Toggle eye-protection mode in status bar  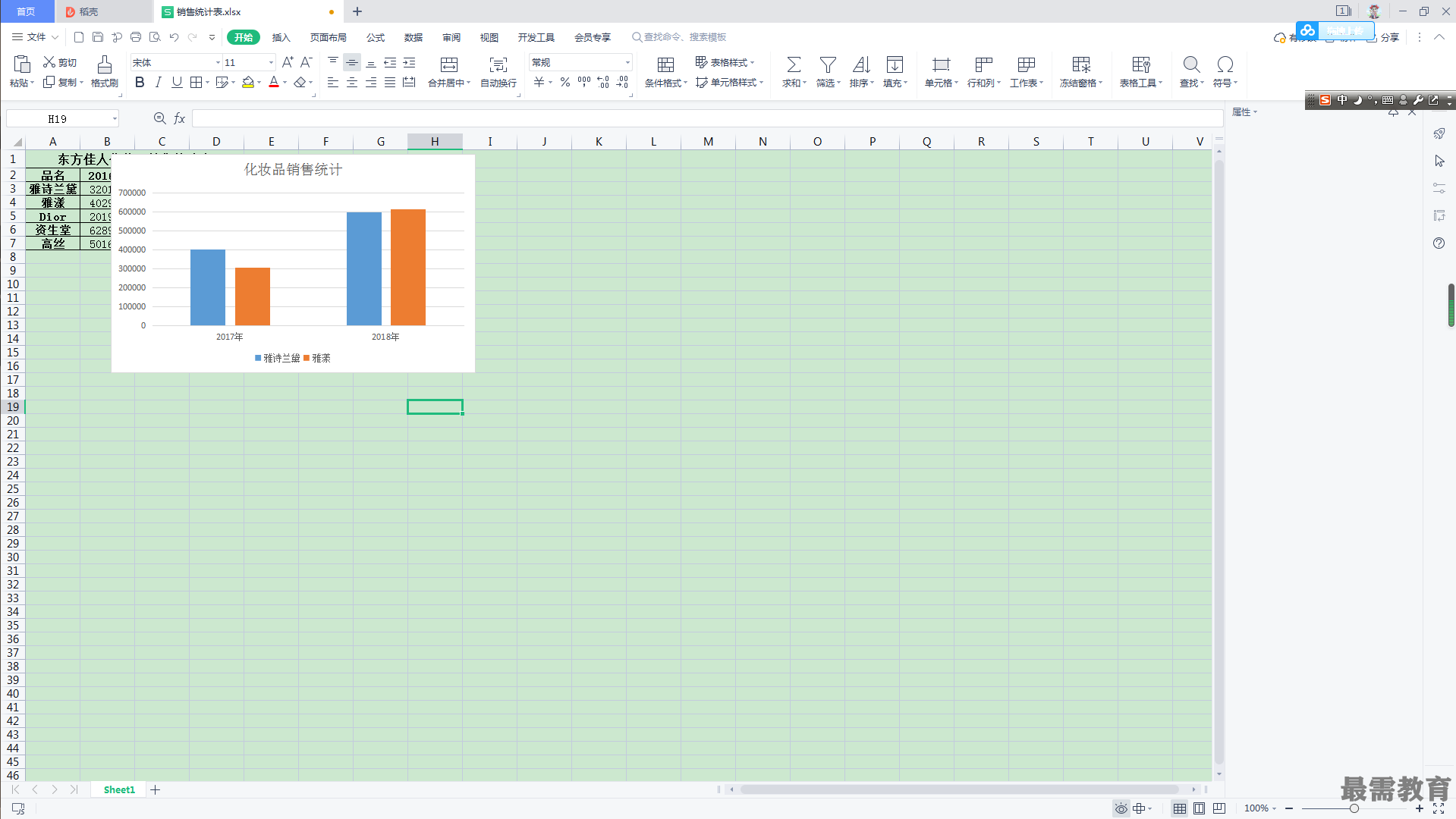click(x=1121, y=808)
